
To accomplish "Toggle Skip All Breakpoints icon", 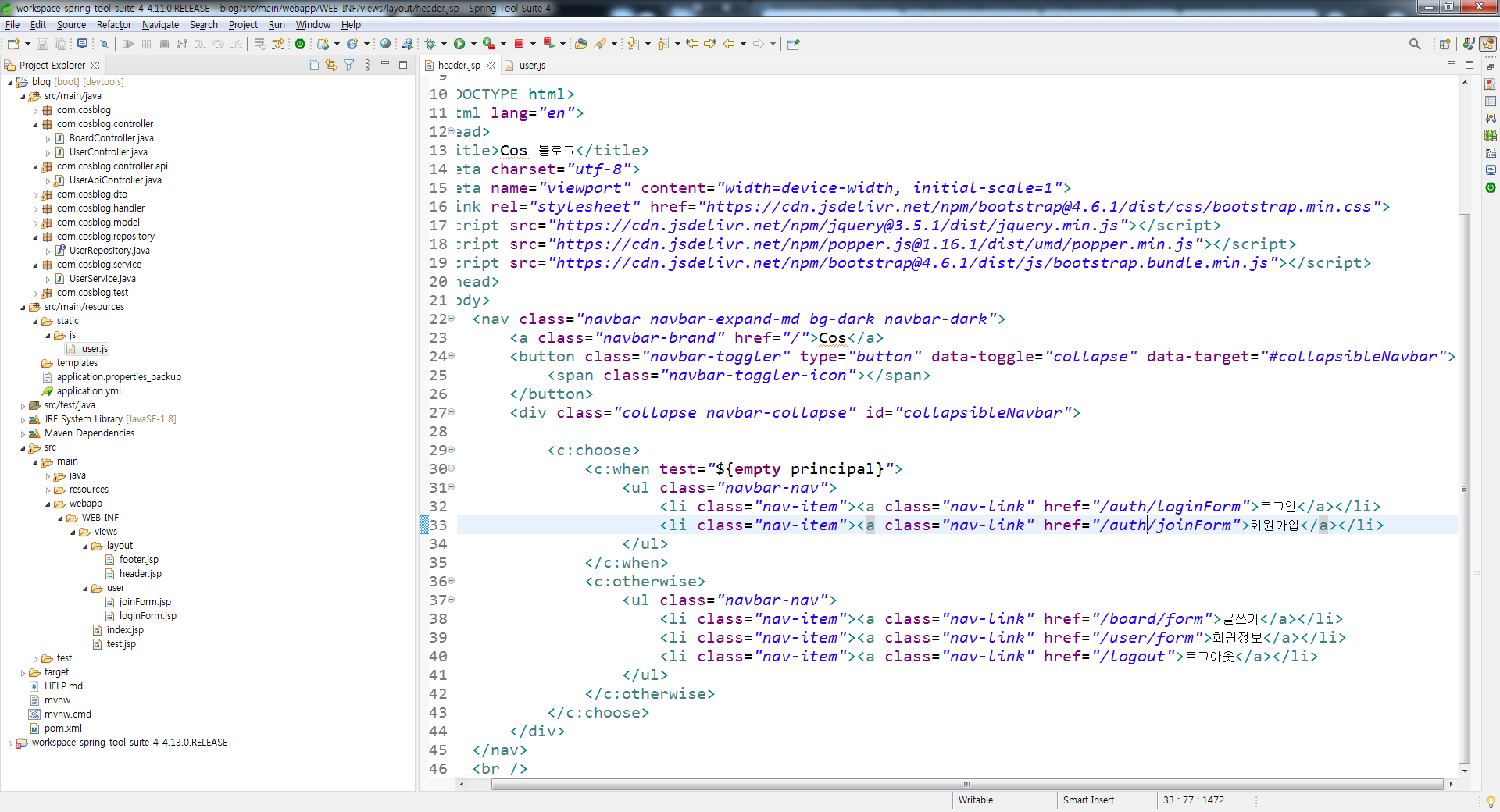I will click(x=104, y=44).
